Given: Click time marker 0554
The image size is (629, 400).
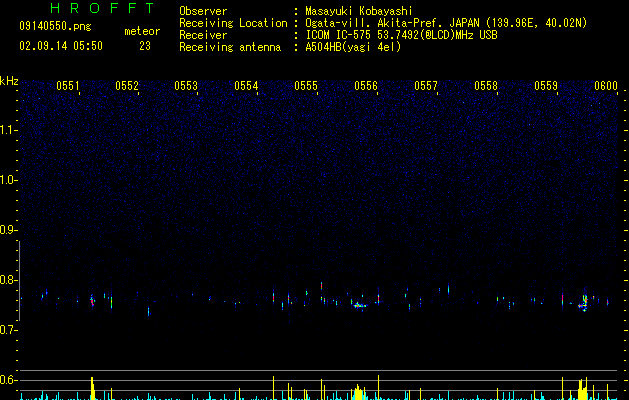Looking at the screenshot, I should 246,86.
